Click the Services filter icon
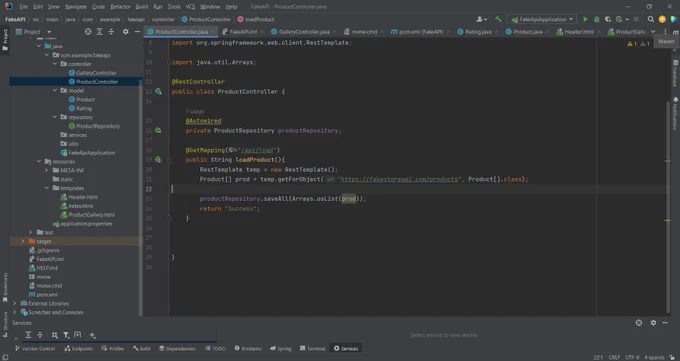This screenshot has height=361, width=680. (66, 335)
